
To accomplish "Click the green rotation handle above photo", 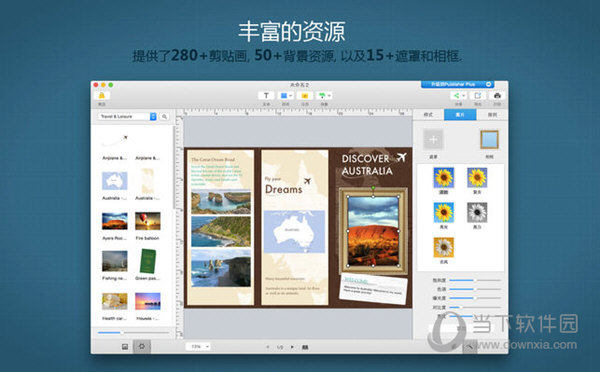I will 373,188.
